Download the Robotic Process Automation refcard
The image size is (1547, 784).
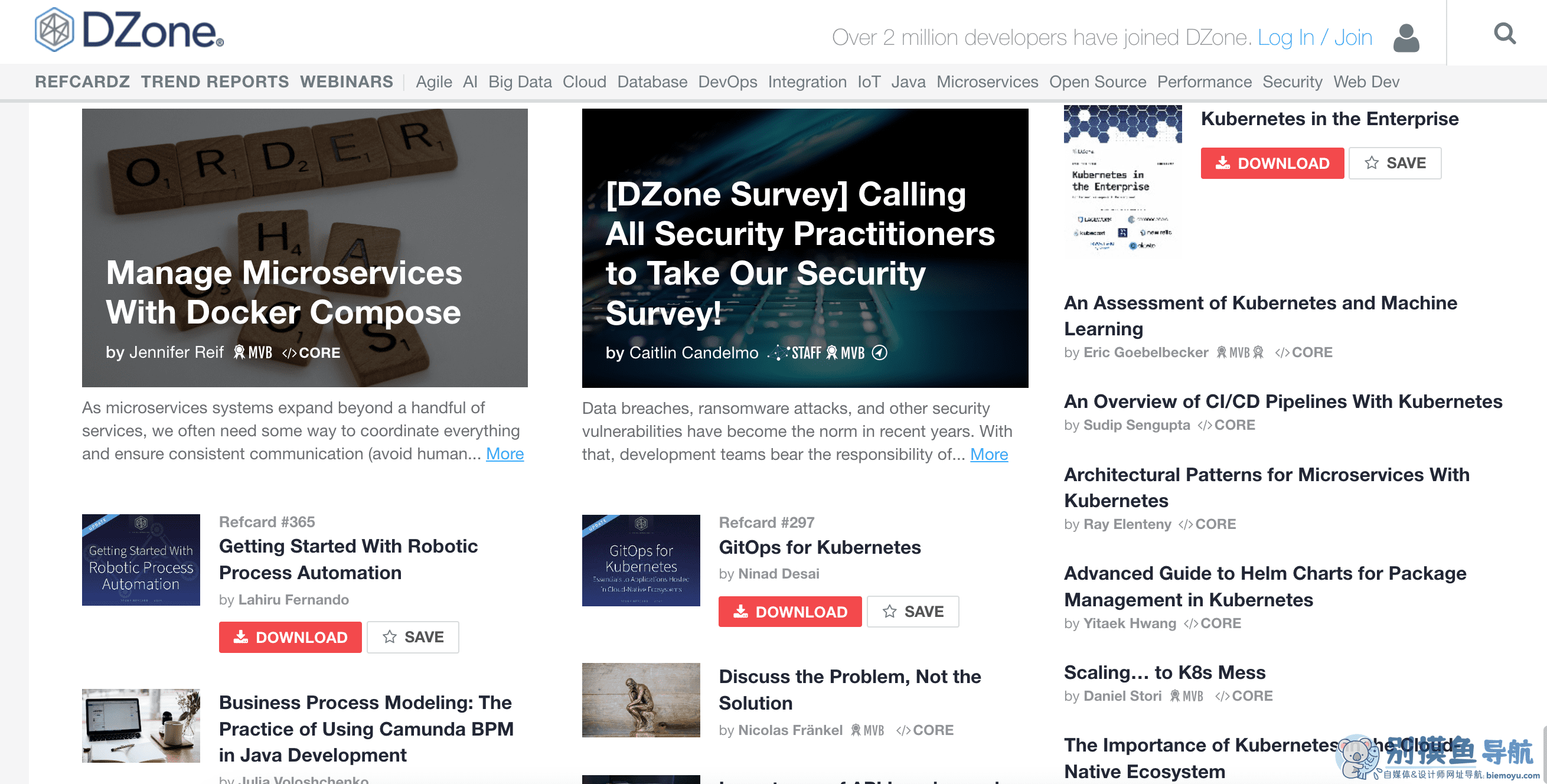290,636
